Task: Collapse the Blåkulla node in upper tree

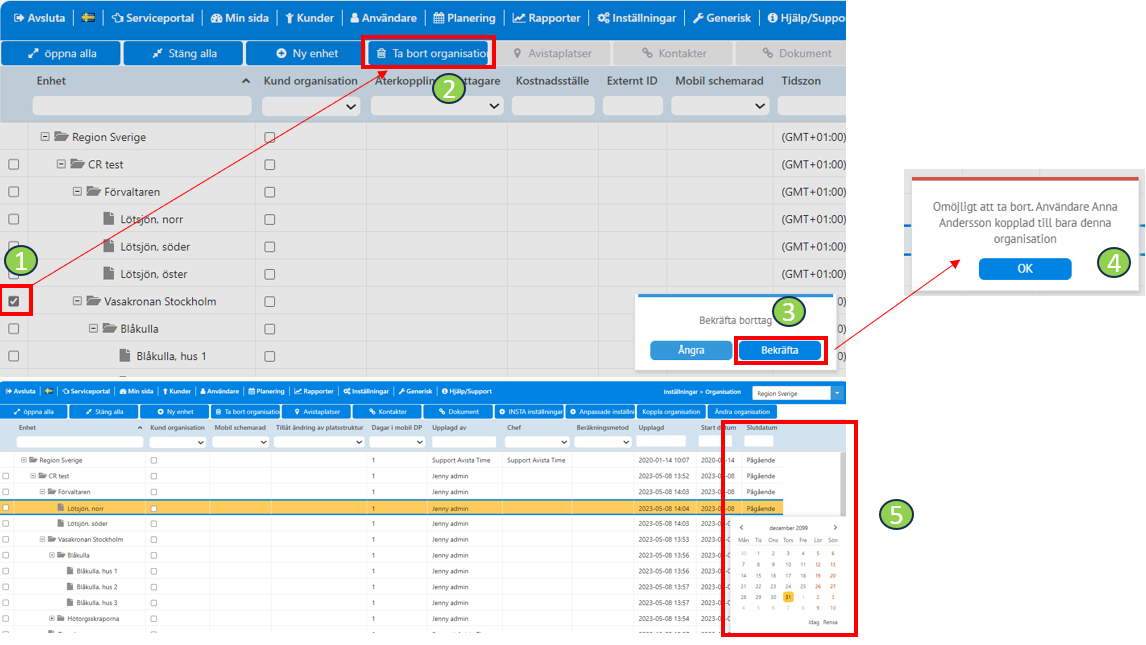Action: [94, 329]
